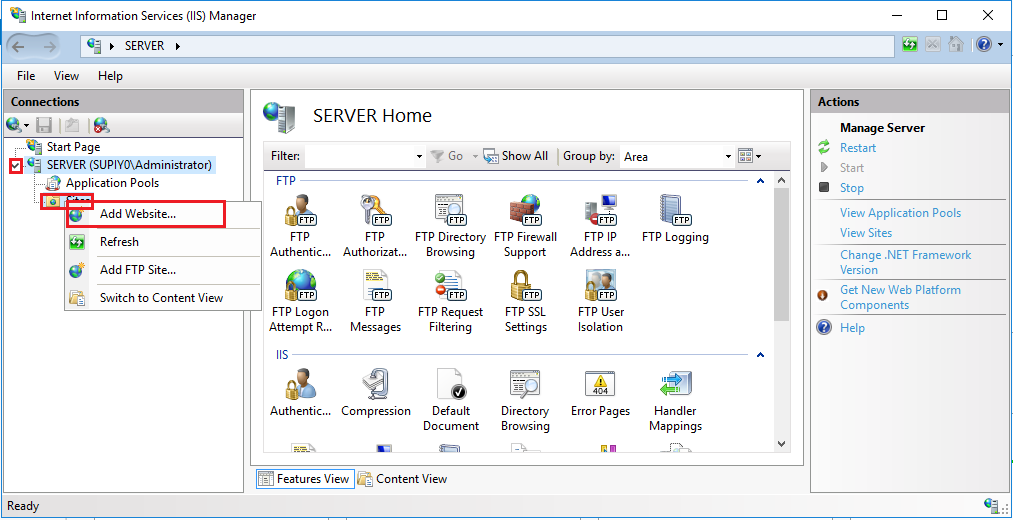The width and height of the screenshot is (1013, 520).
Task: Collapse the SERVER tree node
Action: [16, 166]
